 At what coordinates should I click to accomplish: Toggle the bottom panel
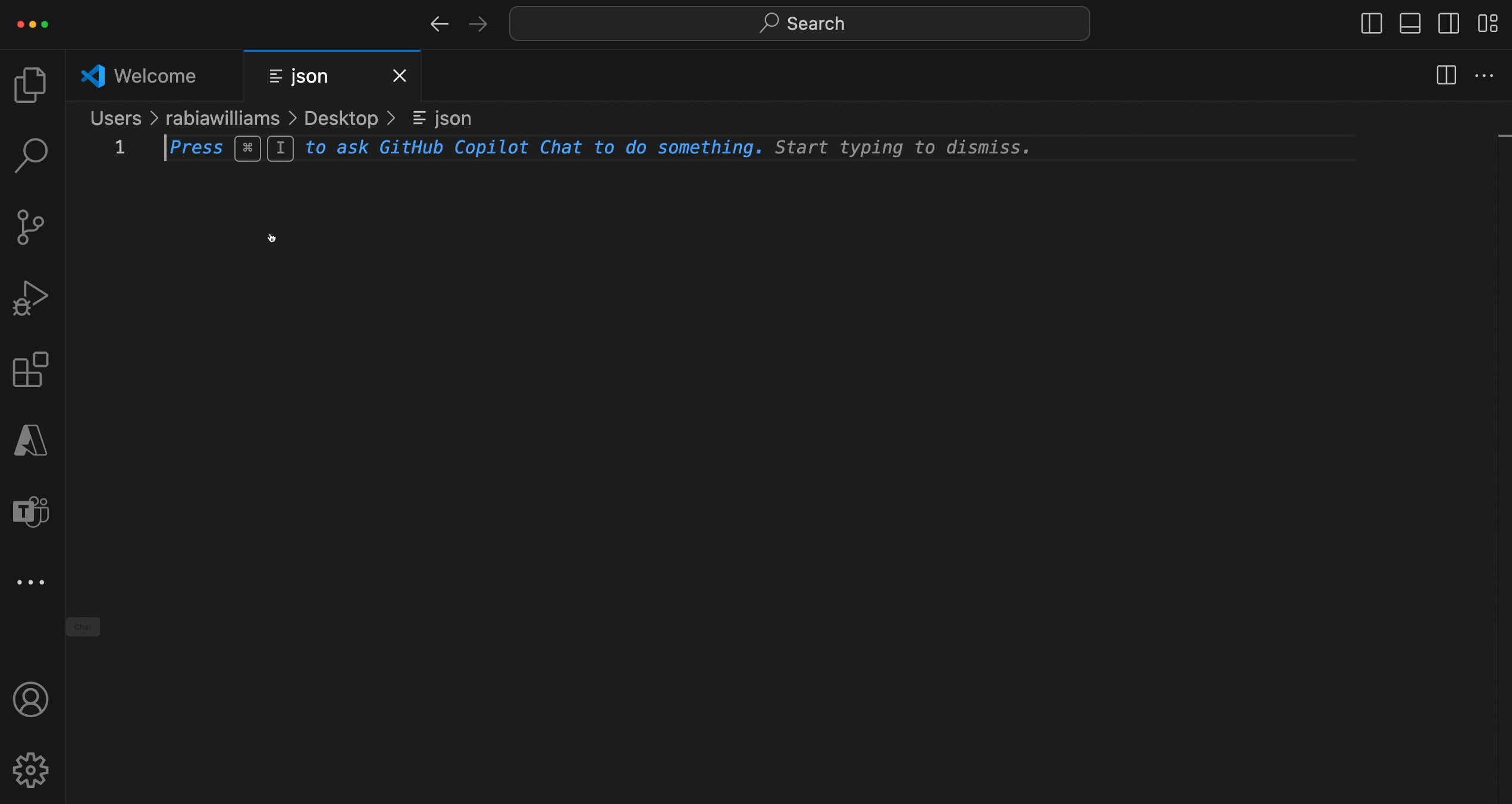tap(1410, 24)
